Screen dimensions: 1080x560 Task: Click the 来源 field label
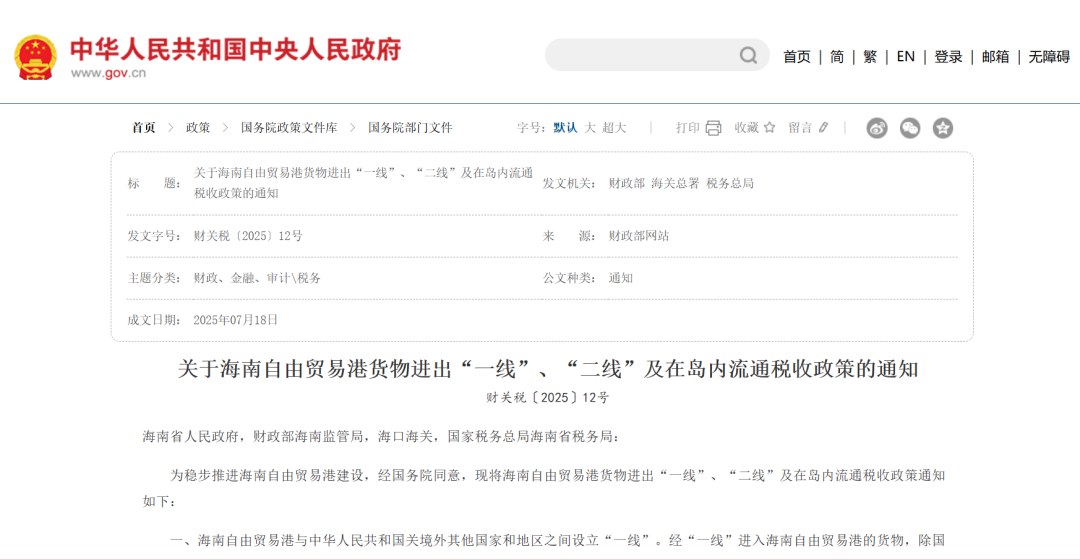(x=569, y=236)
